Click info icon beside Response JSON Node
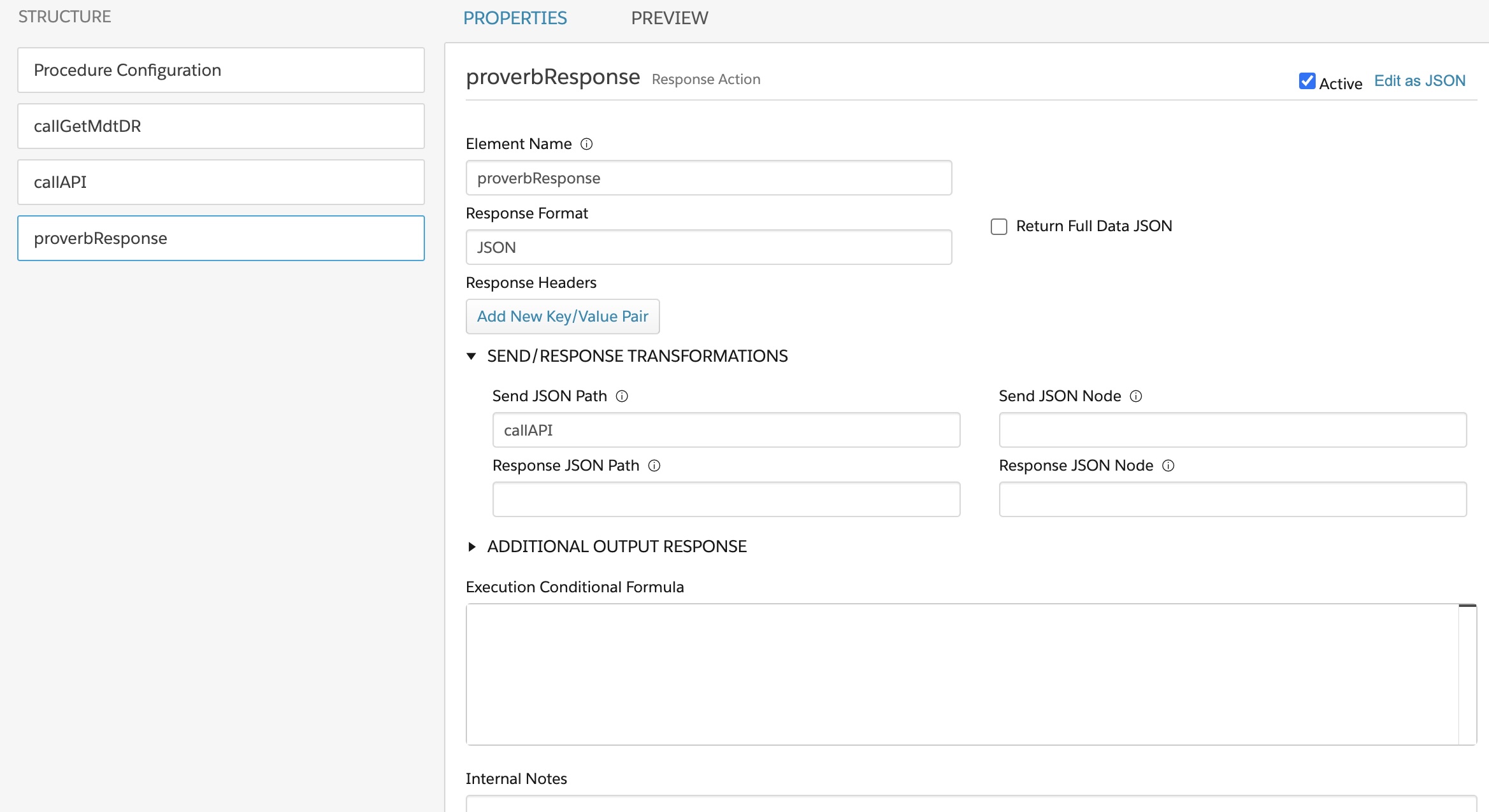This screenshot has width=1489, height=812. click(1168, 466)
